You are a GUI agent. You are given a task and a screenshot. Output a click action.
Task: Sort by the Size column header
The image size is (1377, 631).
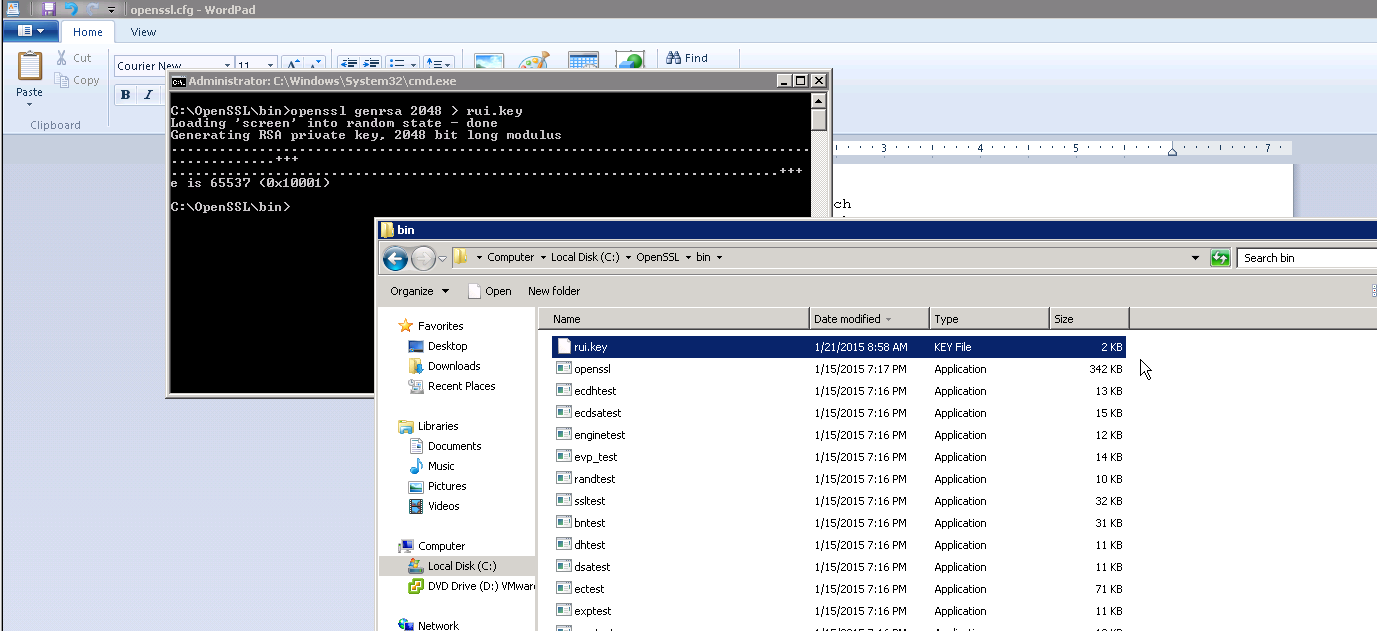point(1089,319)
